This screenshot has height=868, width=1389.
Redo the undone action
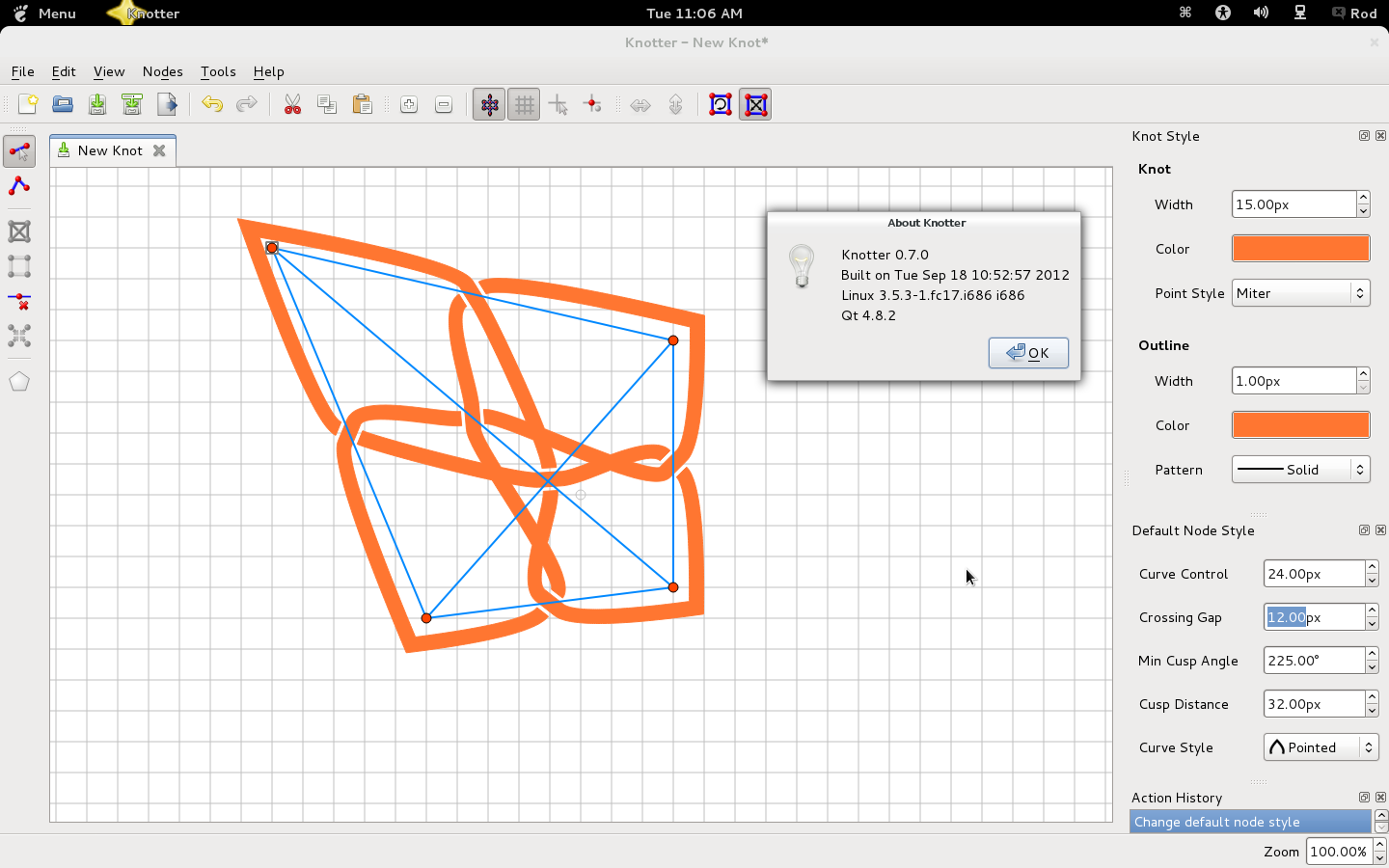point(247,104)
